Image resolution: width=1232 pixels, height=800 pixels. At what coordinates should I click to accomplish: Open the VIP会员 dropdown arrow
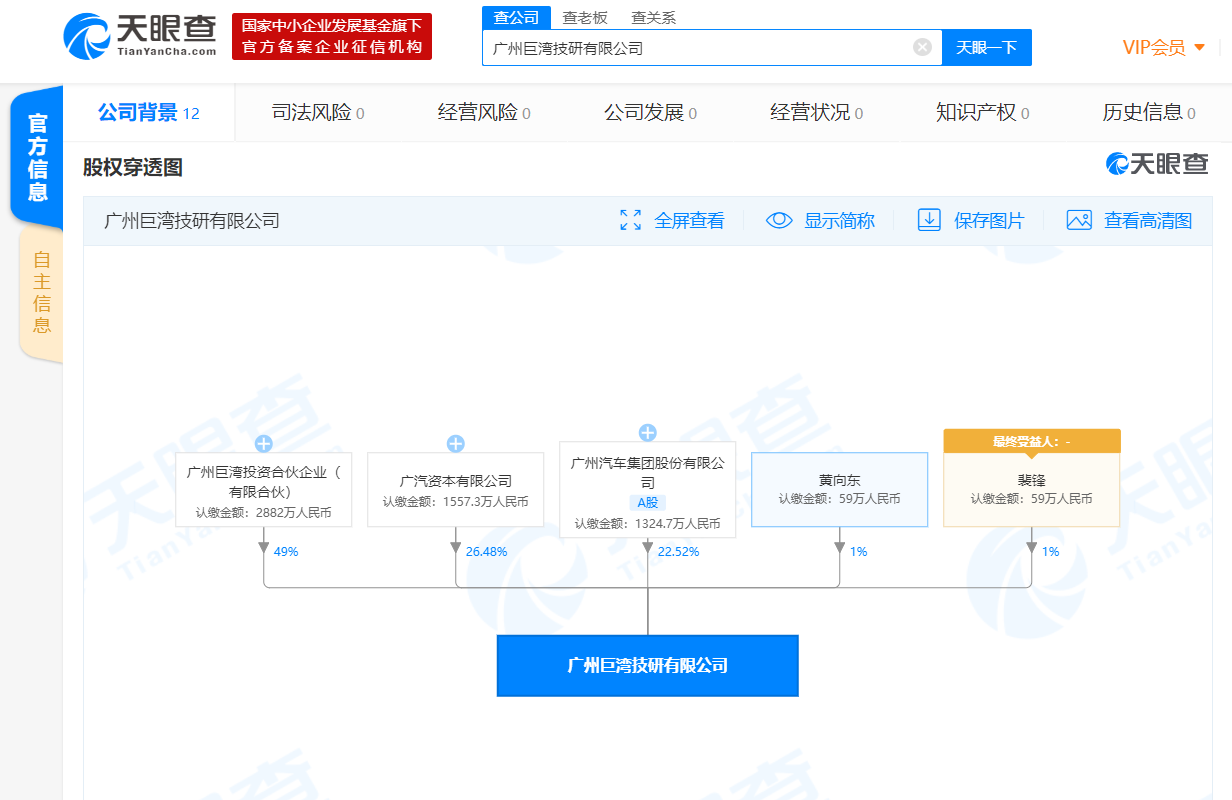click(x=1200, y=47)
